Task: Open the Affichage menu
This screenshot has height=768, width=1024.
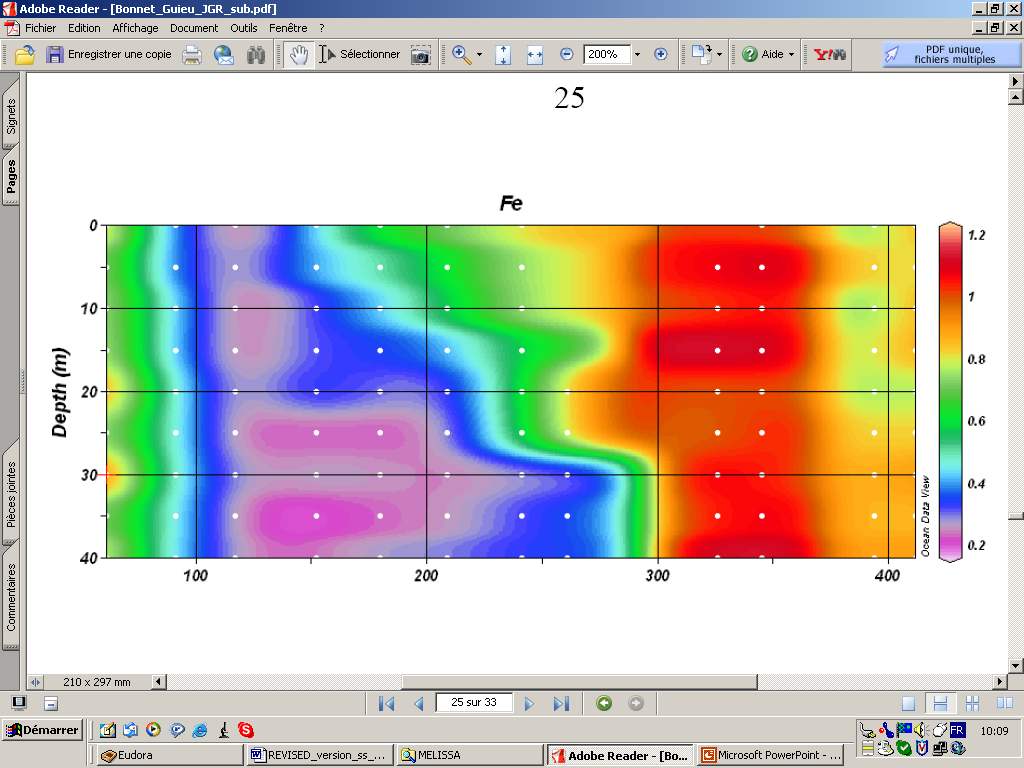Action: pyautogui.click(x=135, y=28)
